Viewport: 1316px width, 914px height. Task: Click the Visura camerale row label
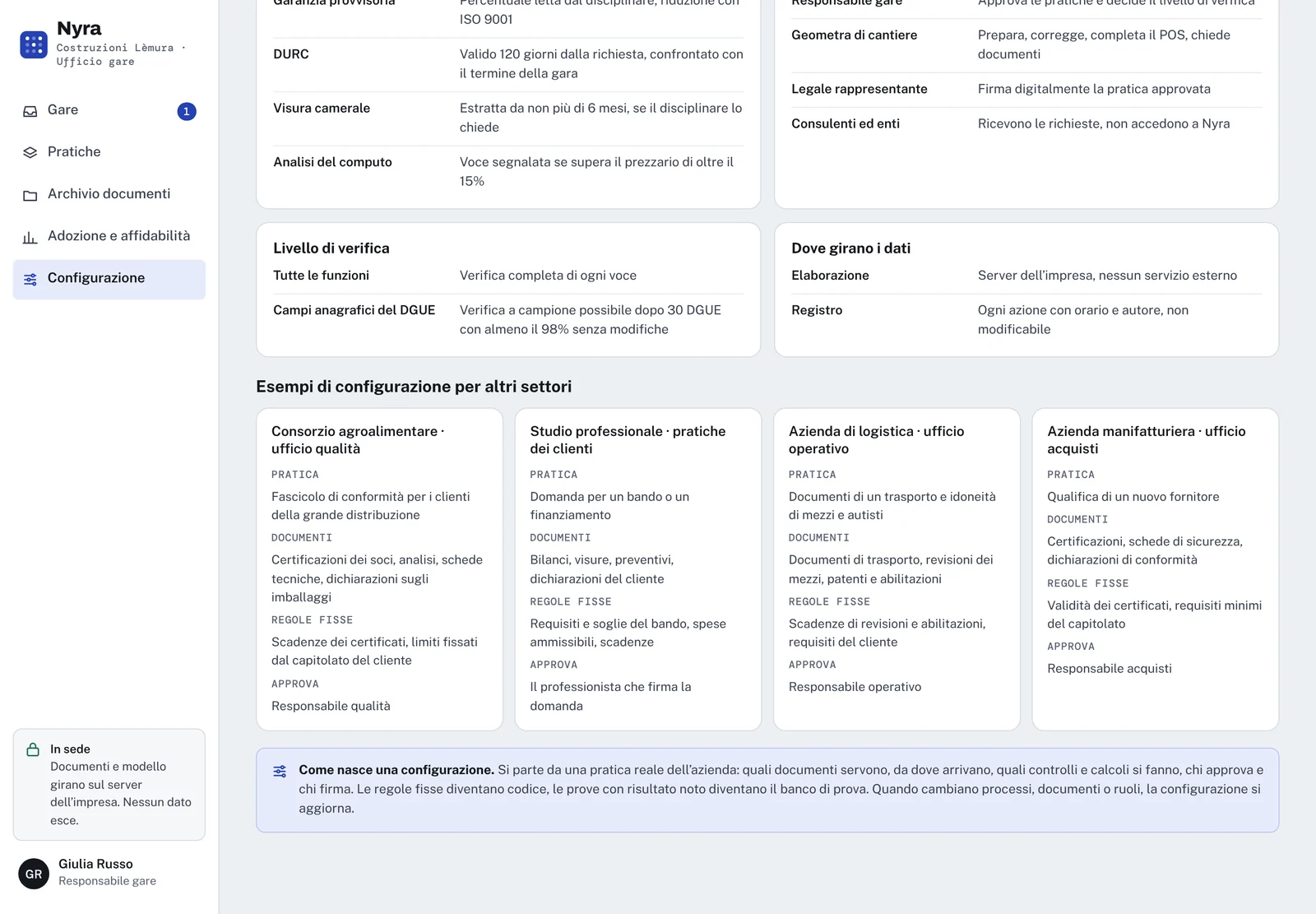click(322, 109)
